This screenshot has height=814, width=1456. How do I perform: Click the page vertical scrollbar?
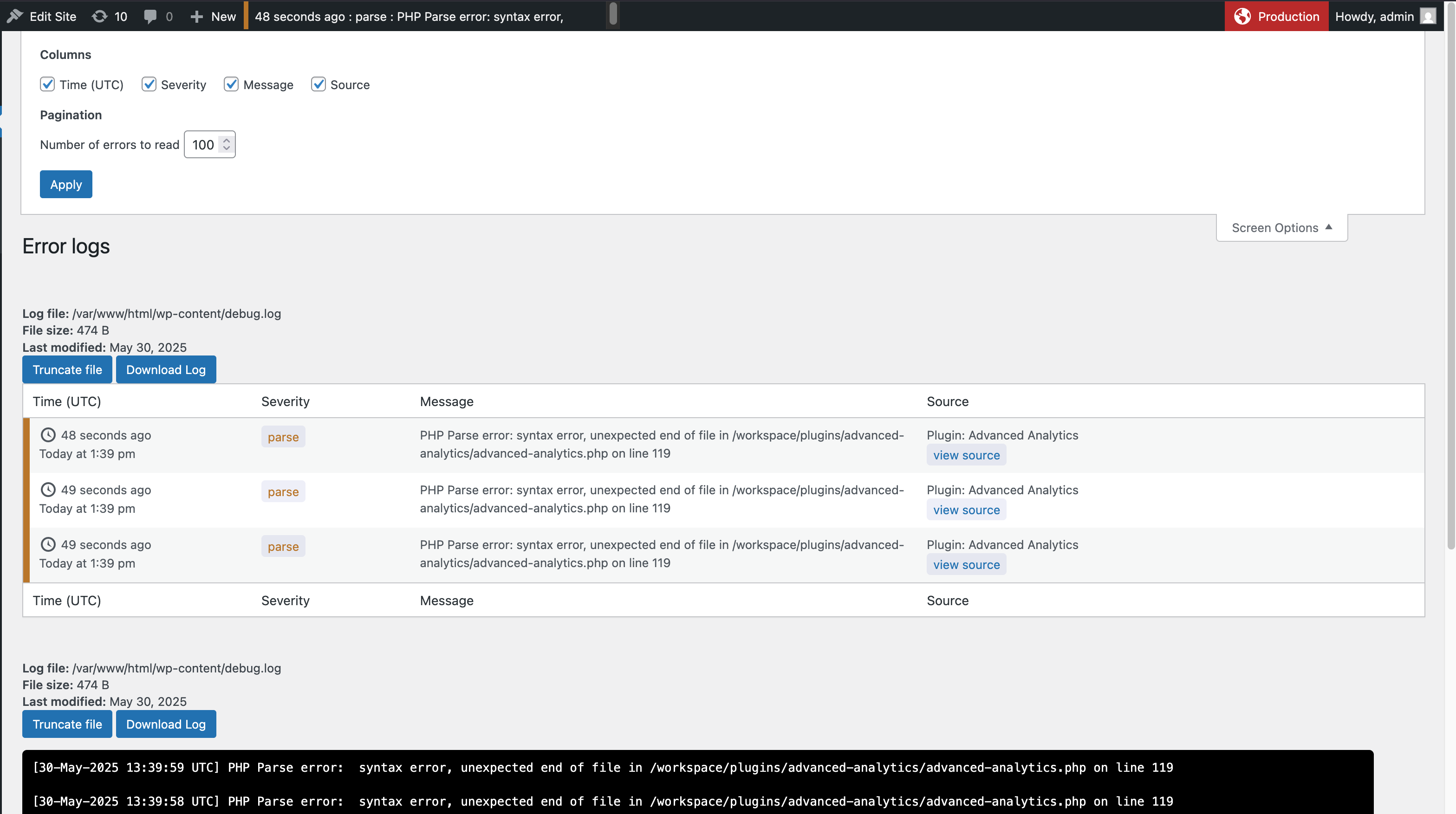(x=1450, y=277)
